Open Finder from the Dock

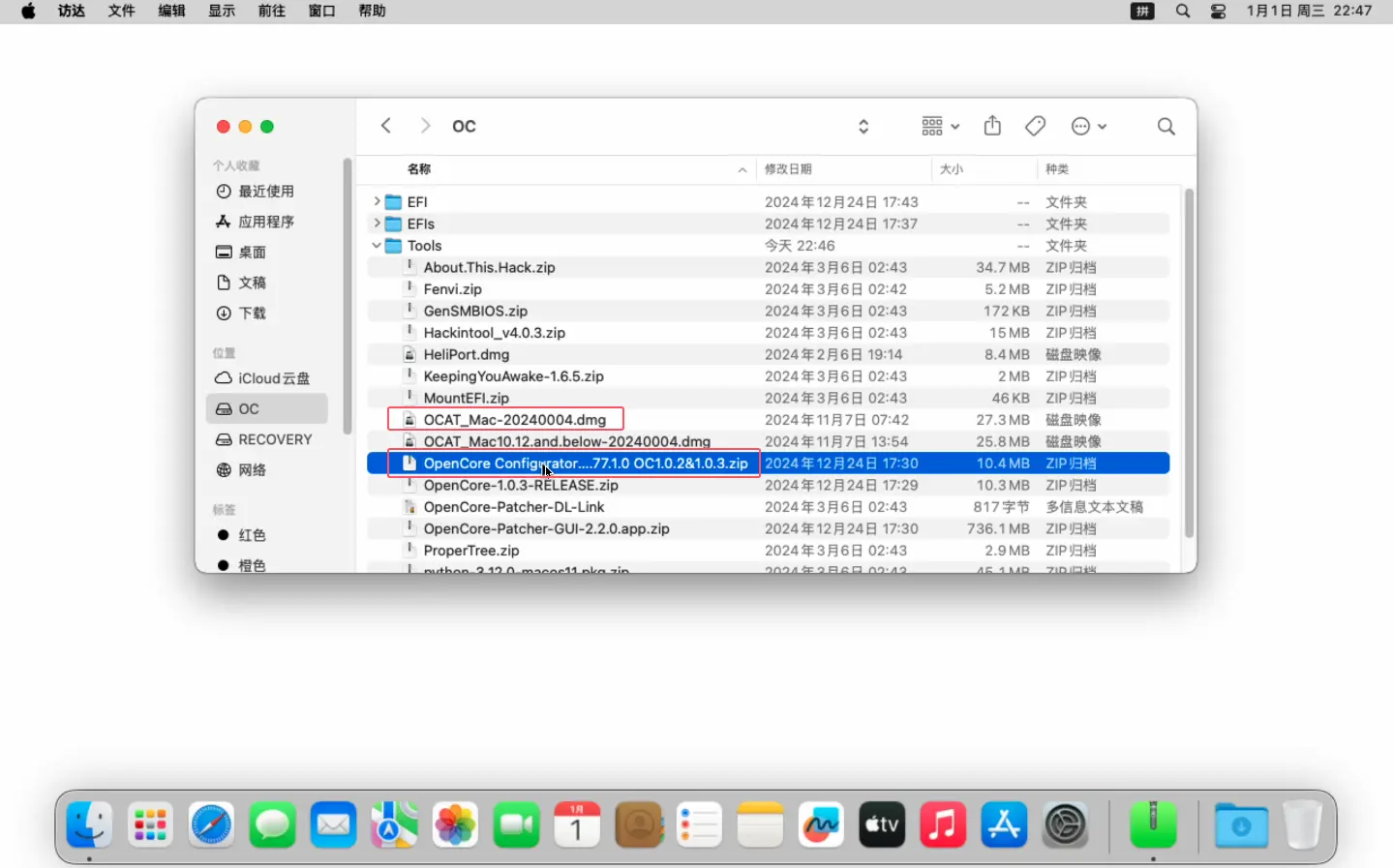coord(89,825)
